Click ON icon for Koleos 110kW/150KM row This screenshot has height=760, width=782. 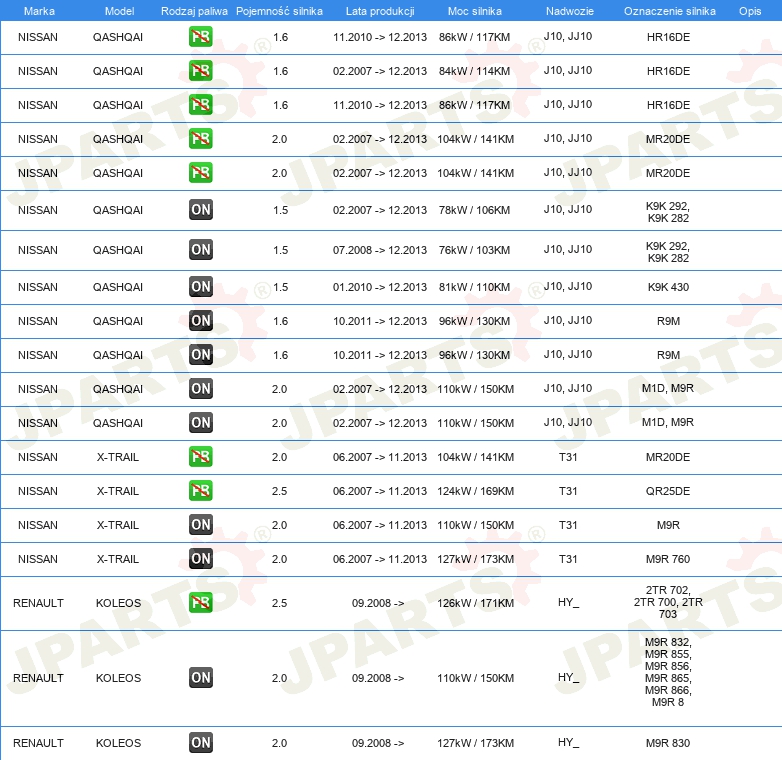pos(200,678)
